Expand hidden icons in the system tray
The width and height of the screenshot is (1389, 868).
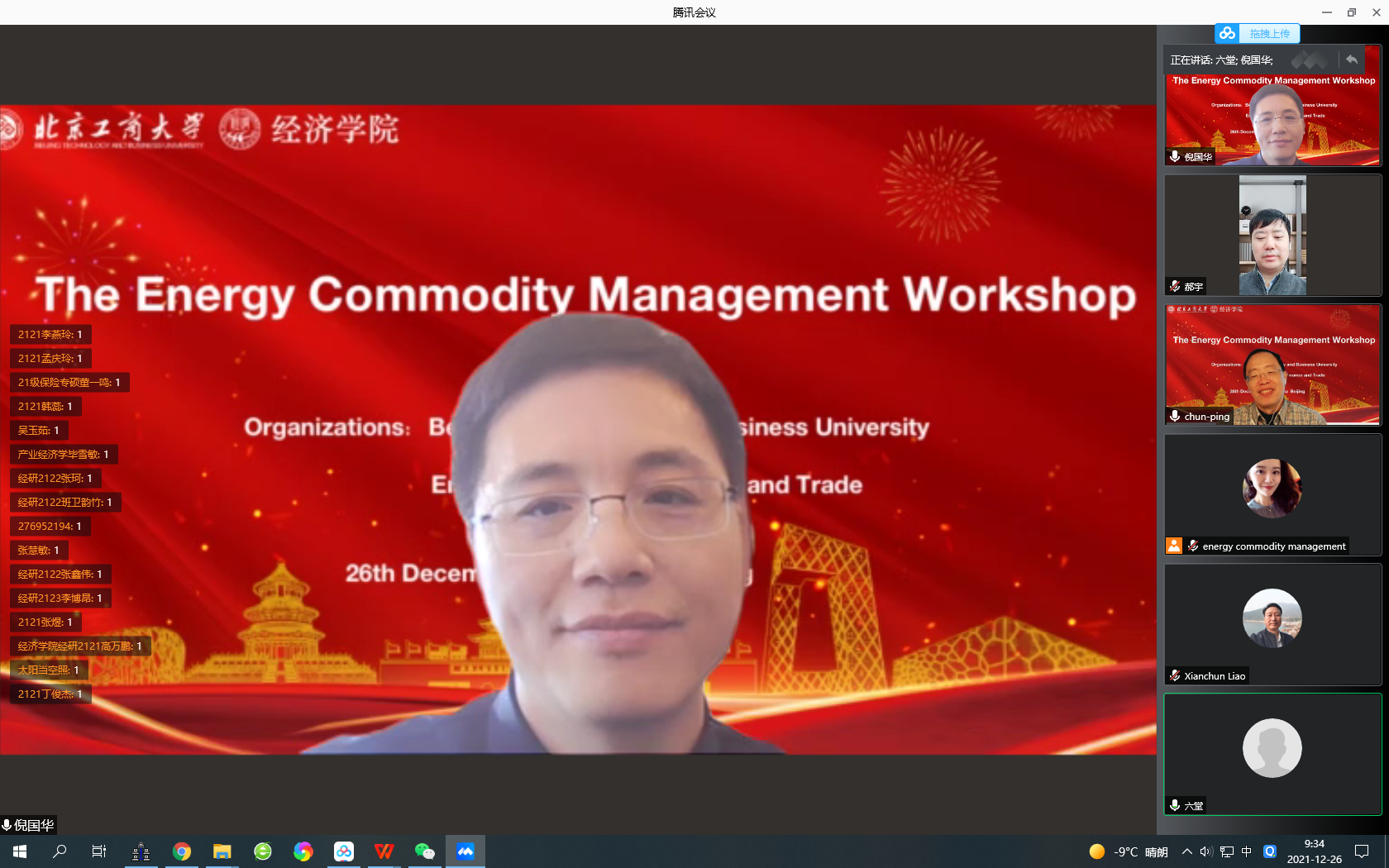tap(1186, 851)
